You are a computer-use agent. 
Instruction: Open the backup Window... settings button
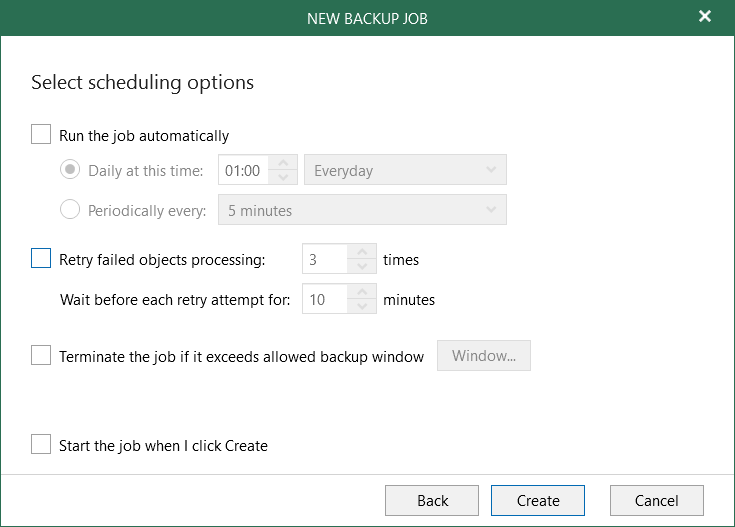tap(483, 356)
